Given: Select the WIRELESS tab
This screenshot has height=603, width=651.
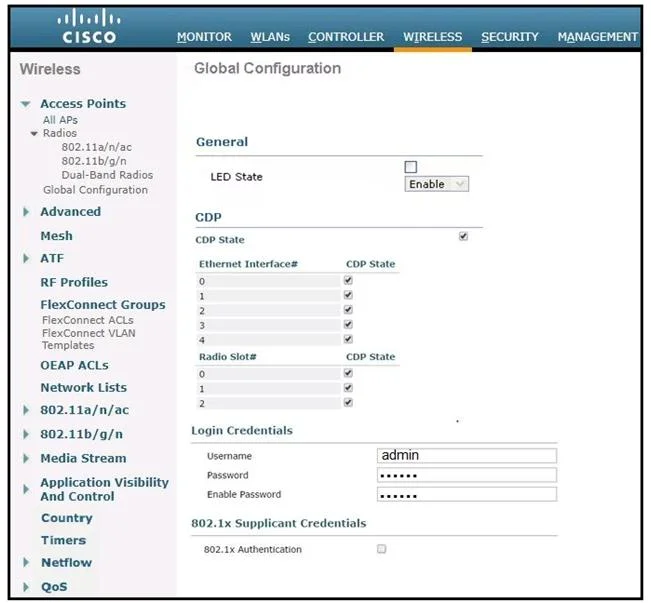Looking at the screenshot, I should [433, 37].
